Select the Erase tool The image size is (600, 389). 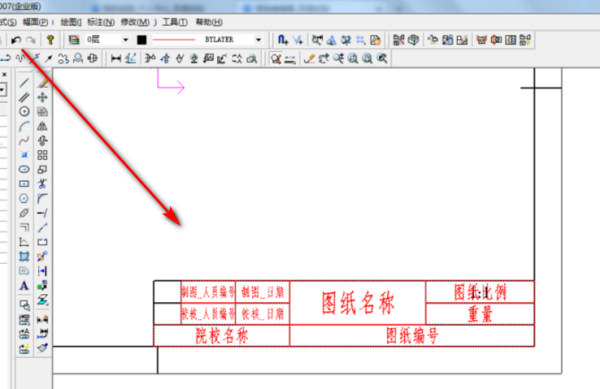[42, 83]
